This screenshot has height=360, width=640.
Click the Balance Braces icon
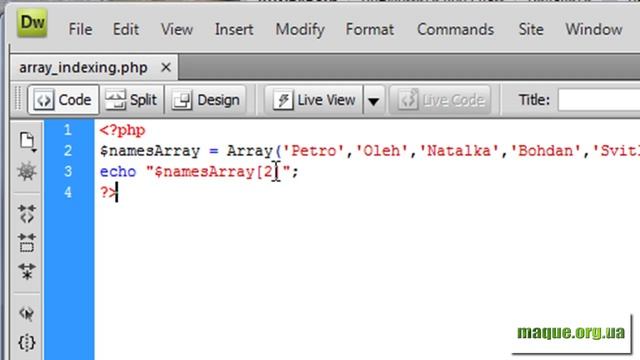(x=27, y=342)
